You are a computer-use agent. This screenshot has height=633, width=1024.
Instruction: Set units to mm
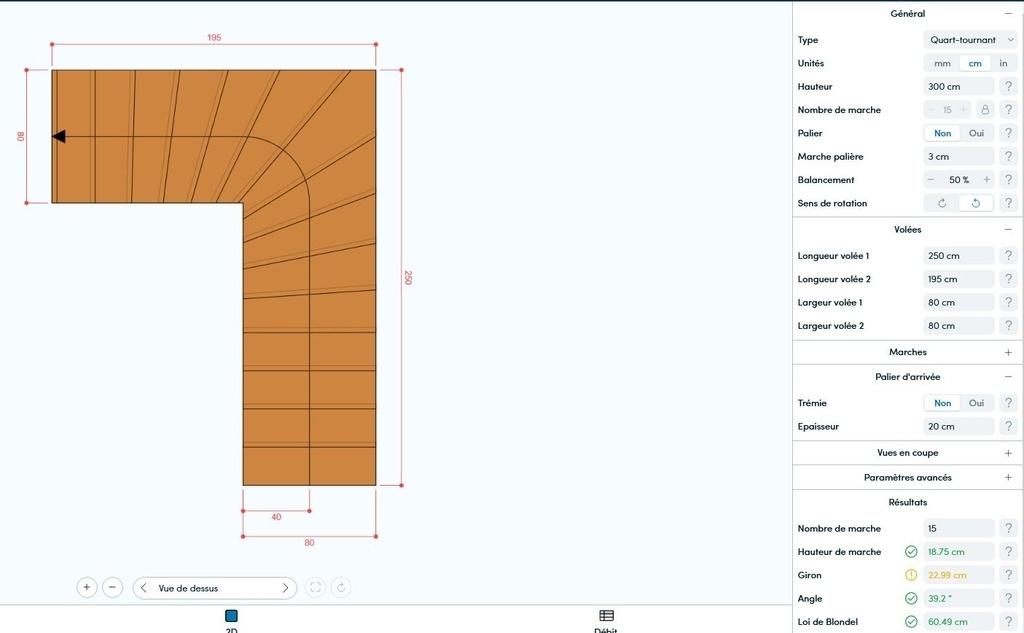point(942,63)
